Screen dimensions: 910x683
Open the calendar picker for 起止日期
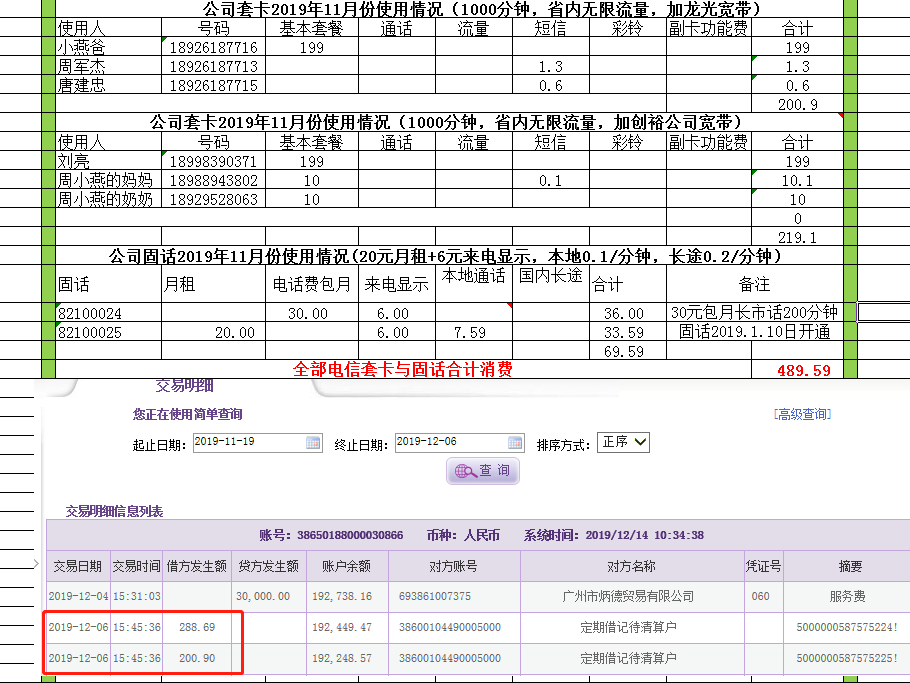pos(313,443)
